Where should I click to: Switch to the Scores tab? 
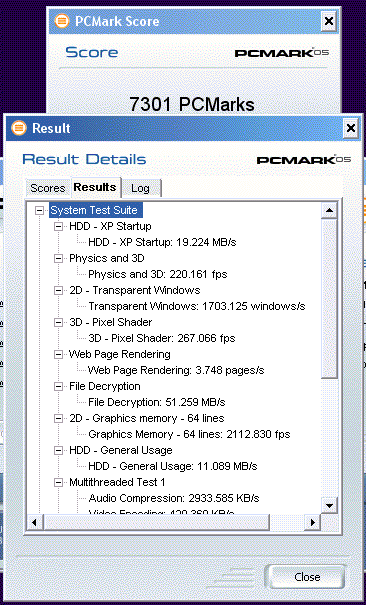48,188
